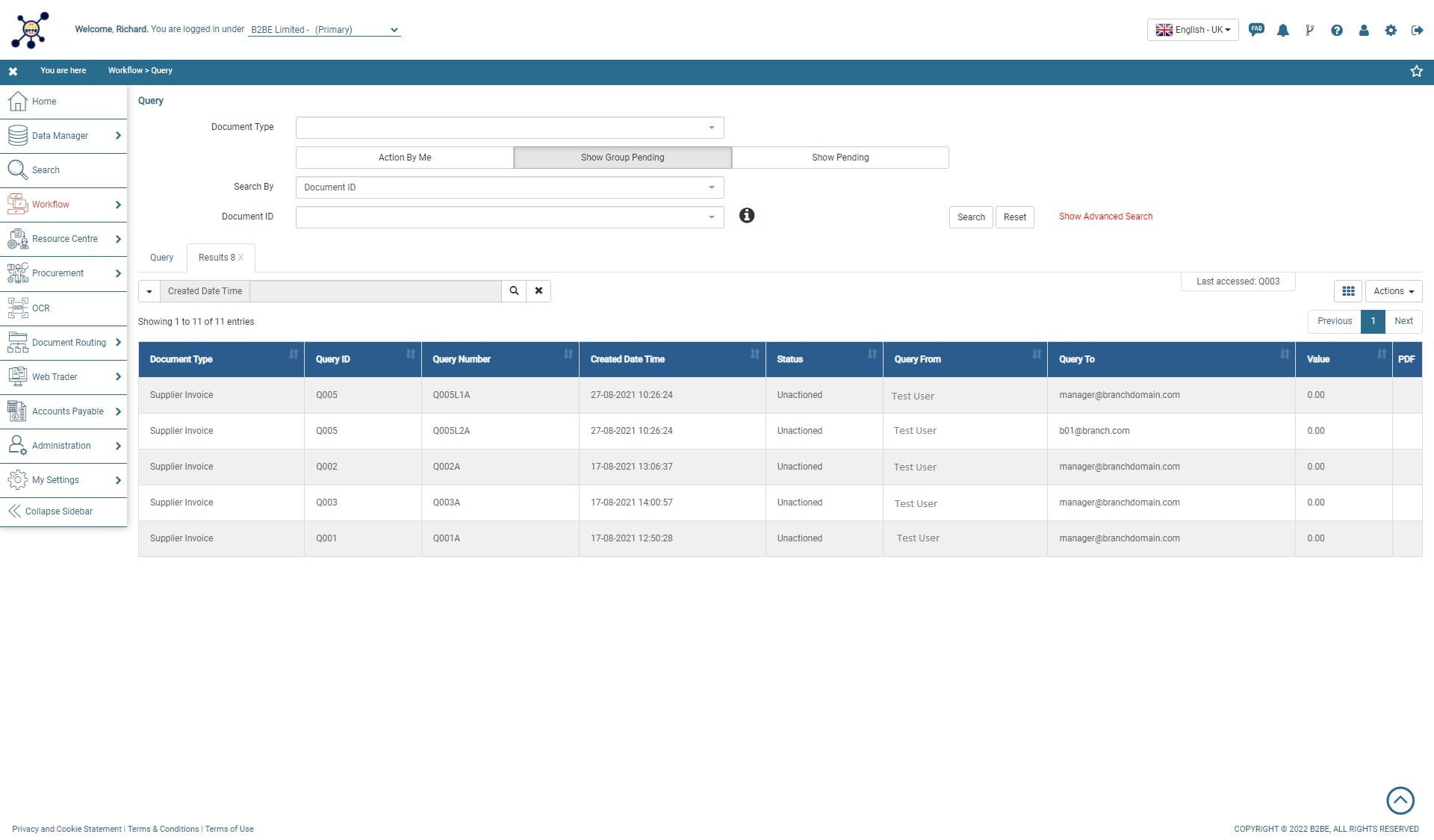Add page to favourites with star icon
Image resolution: width=1434 pixels, height=840 pixels.
1416,71
